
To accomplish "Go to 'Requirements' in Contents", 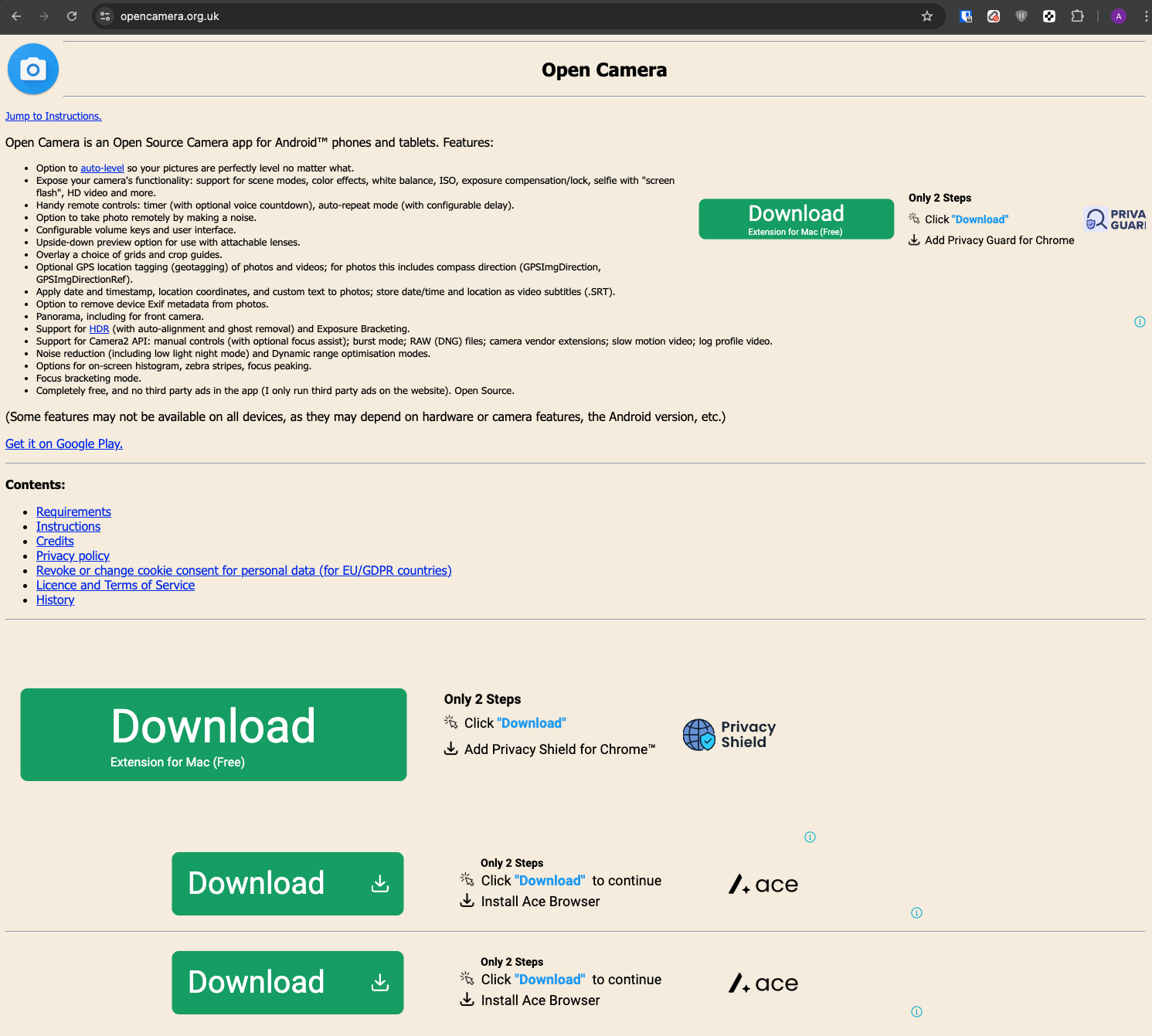I will tap(73, 511).
